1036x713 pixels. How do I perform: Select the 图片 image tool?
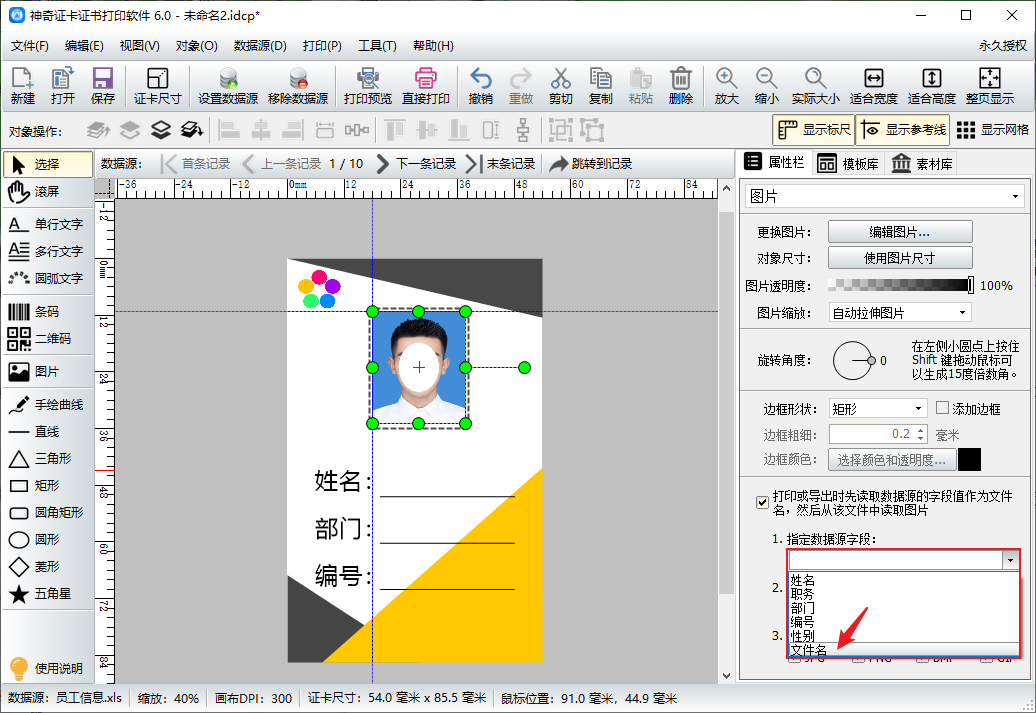(47, 371)
